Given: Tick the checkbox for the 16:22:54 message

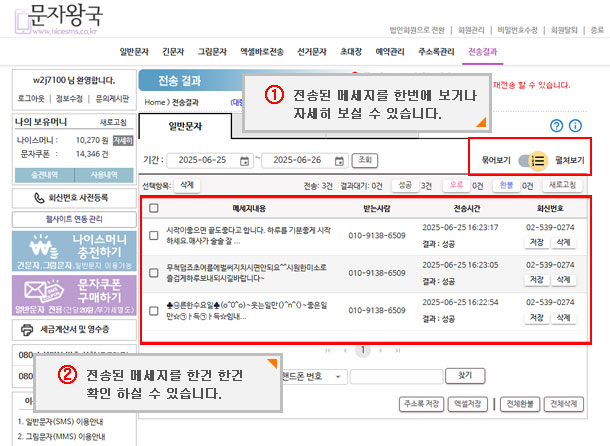Looking at the screenshot, I should pos(153,312).
